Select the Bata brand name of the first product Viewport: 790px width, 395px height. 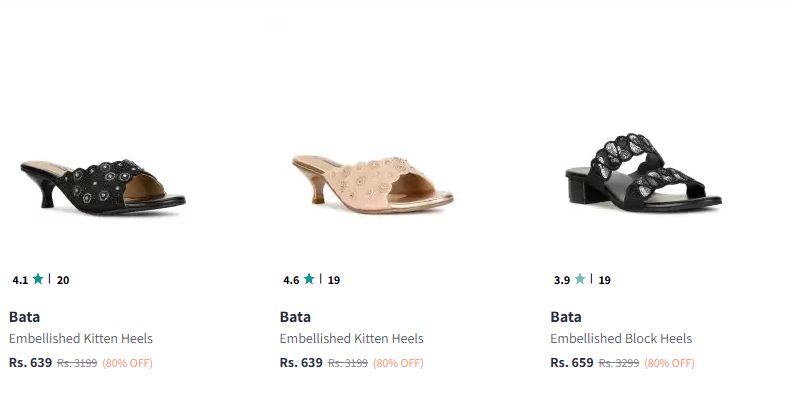tap(24, 317)
